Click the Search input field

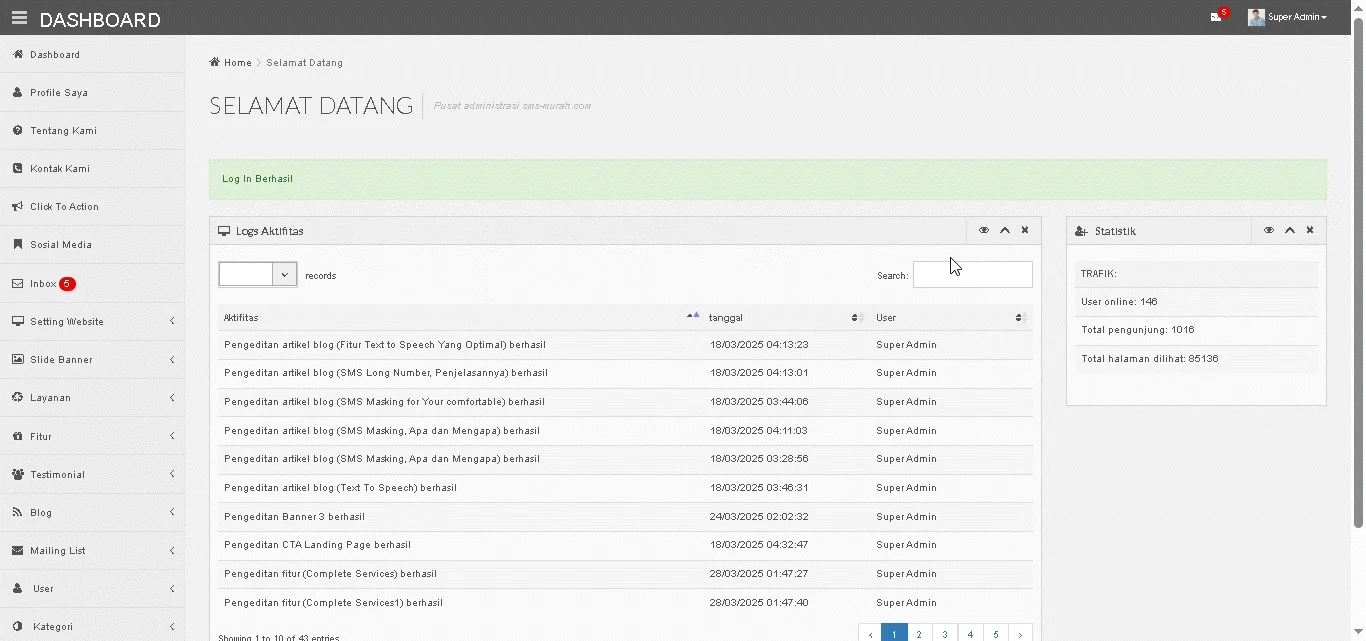(x=972, y=275)
